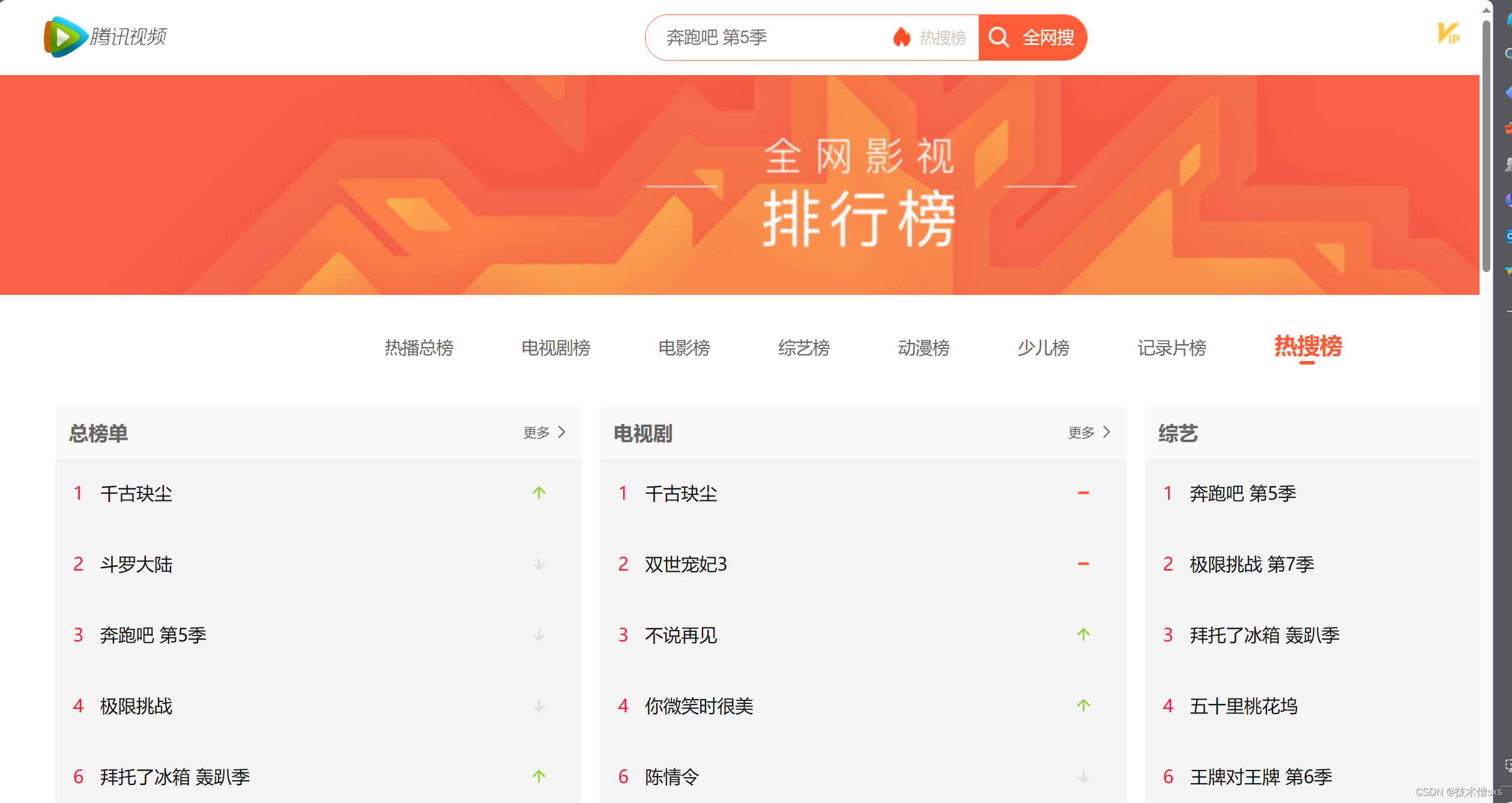1512x803 pixels.
Task: Open 陈情令 in the 电视剧 list
Action: coord(672,777)
